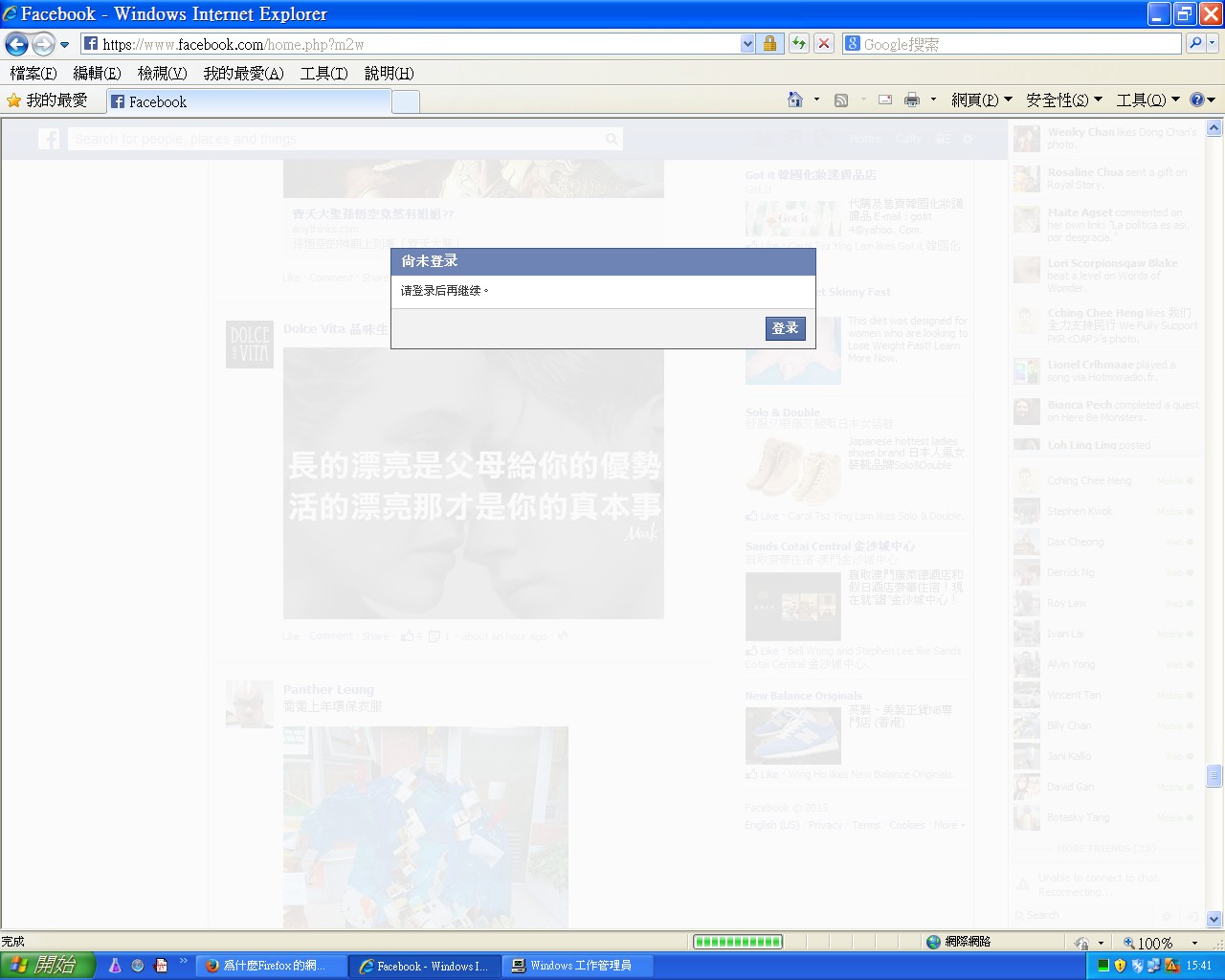The width and height of the screenshot is (1225, 980).
Task: Click the 開始 Start button
Action: tap(48, 966)
